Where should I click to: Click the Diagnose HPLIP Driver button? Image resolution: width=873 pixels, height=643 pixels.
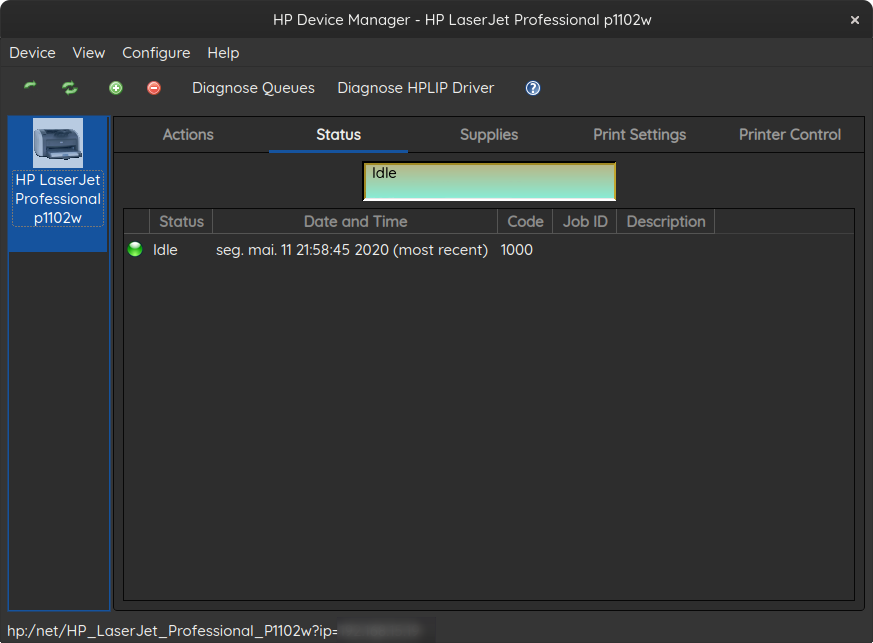415,88
